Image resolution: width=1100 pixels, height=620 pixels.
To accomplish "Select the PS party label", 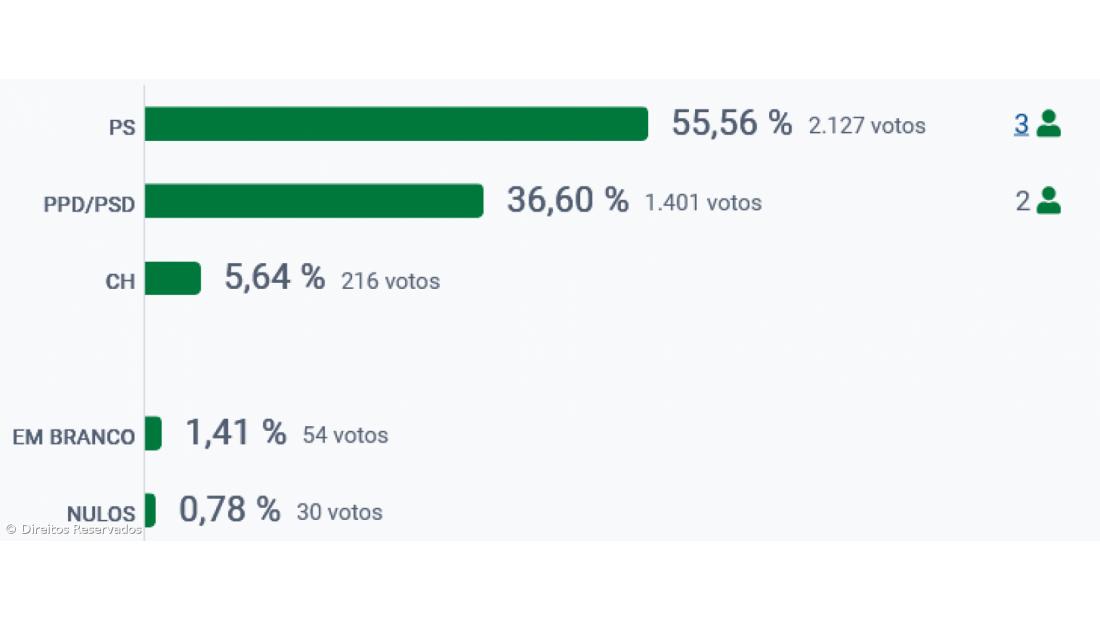I will tap(122, 128).
